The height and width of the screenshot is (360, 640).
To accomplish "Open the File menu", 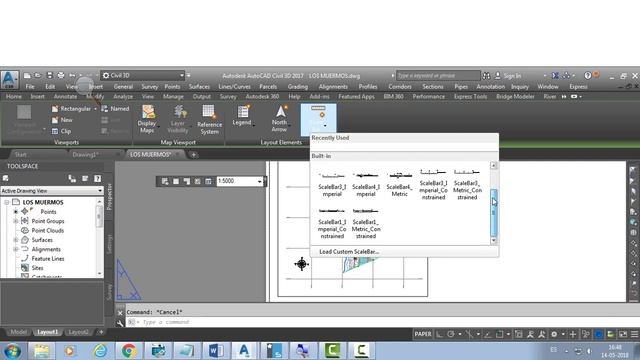I will (30, 87).
